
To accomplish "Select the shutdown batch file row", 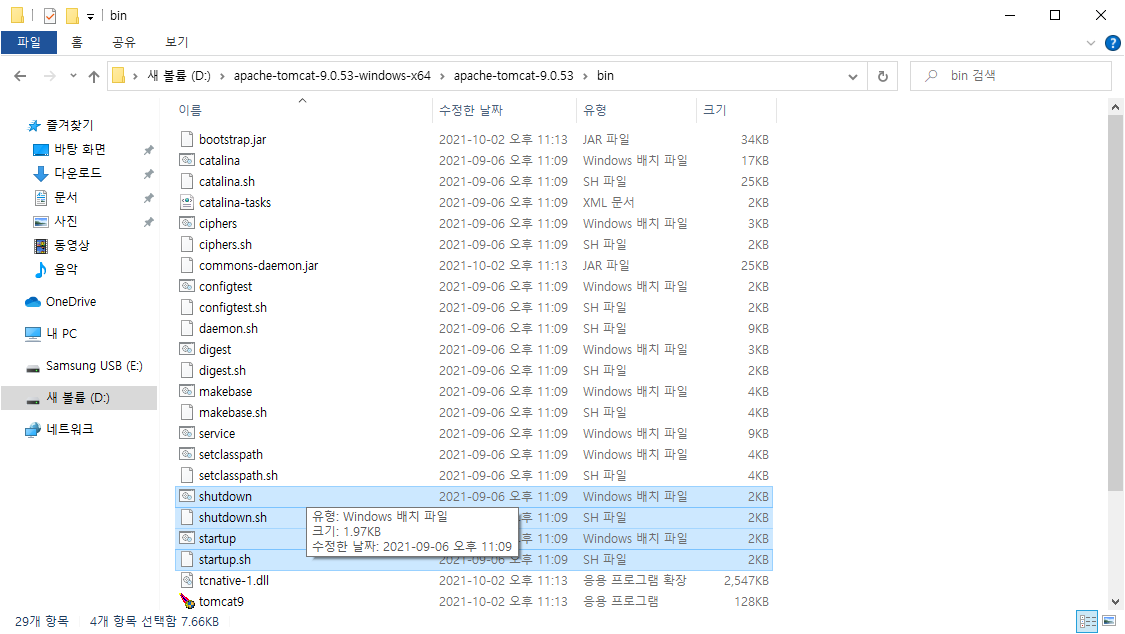I will pyautogui.click(x=474, y=496).
